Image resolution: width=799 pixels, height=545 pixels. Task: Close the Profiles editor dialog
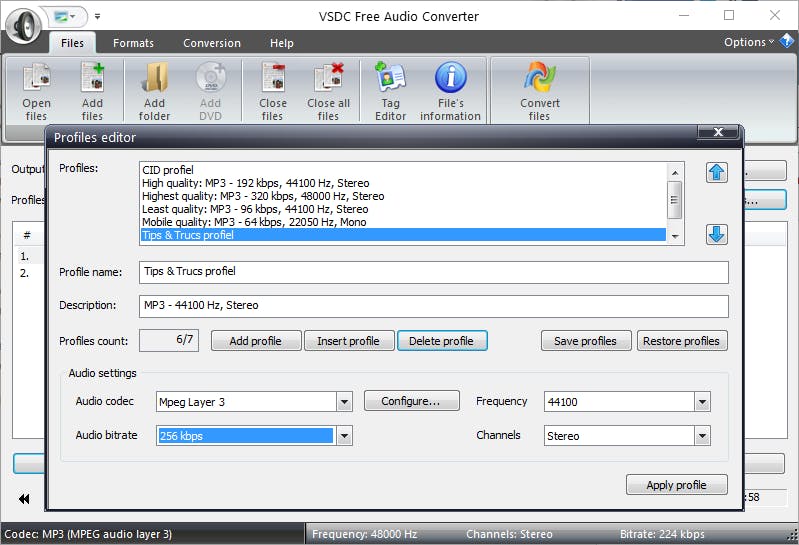[x=718, y=132]
